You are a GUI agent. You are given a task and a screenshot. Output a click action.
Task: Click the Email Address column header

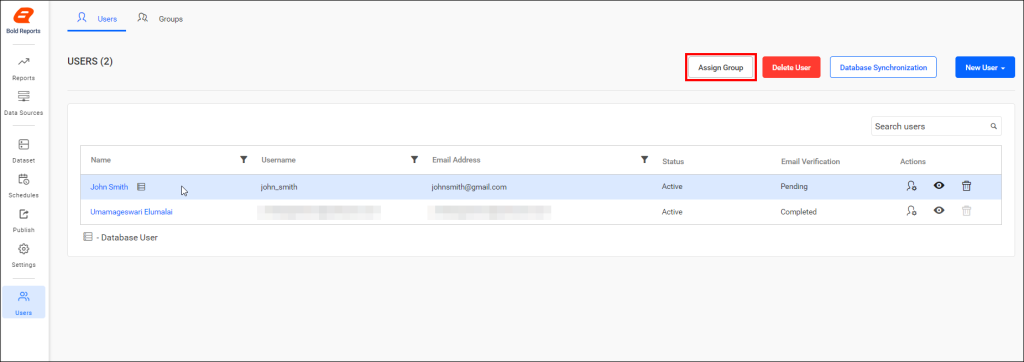click(x=456, y=160)
